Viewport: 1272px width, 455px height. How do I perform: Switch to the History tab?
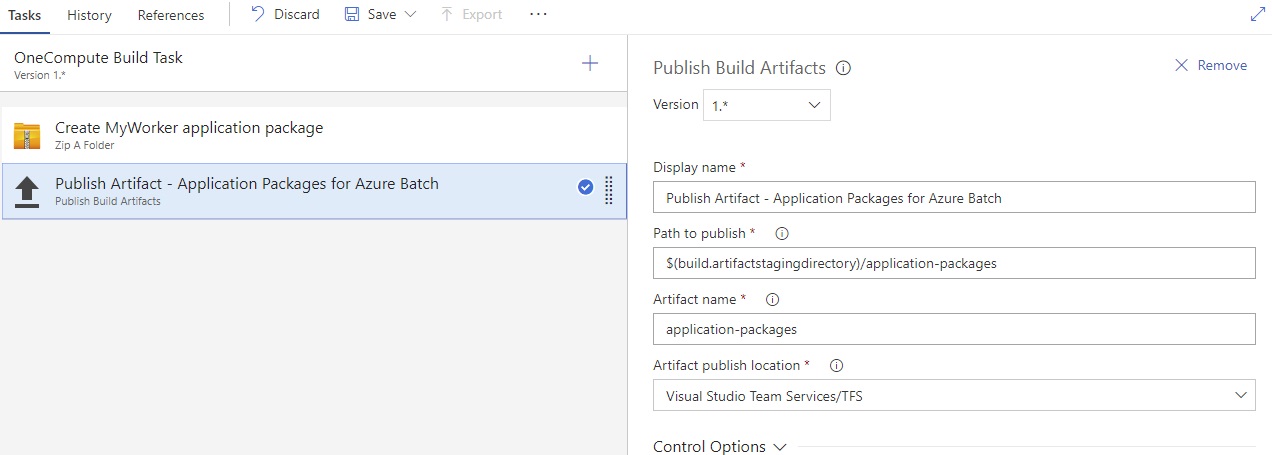(89, 15)
